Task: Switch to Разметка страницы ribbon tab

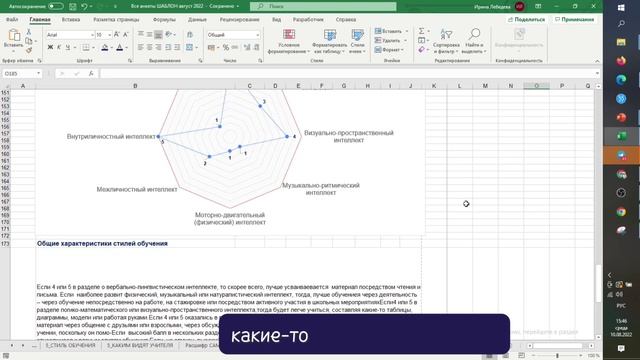Action: (x=116, y=20)
